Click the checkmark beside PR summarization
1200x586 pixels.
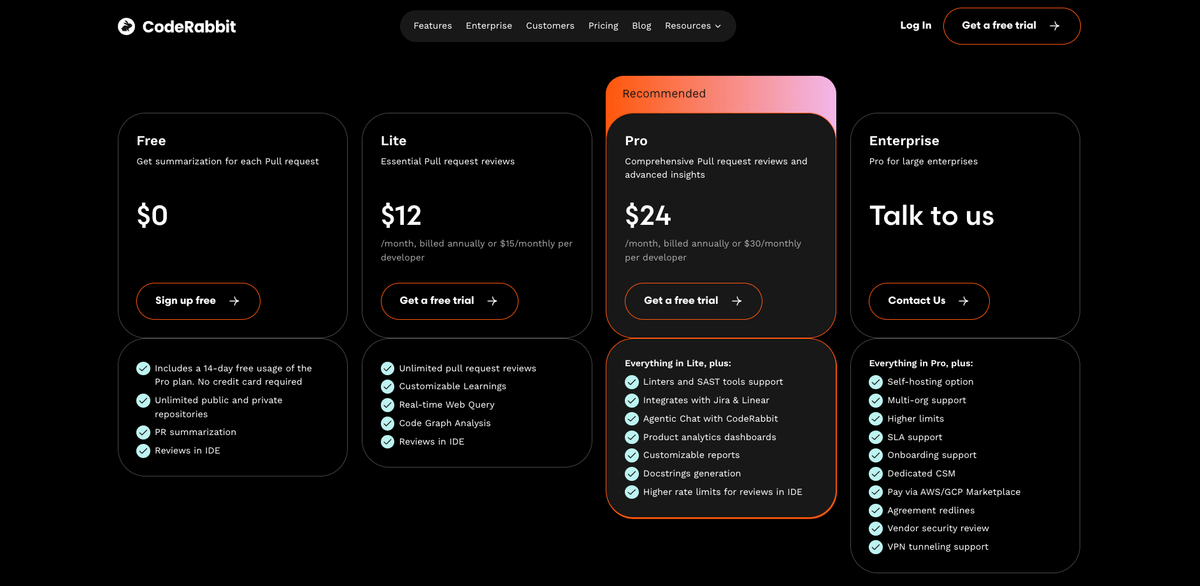click(x=143, y=432)
